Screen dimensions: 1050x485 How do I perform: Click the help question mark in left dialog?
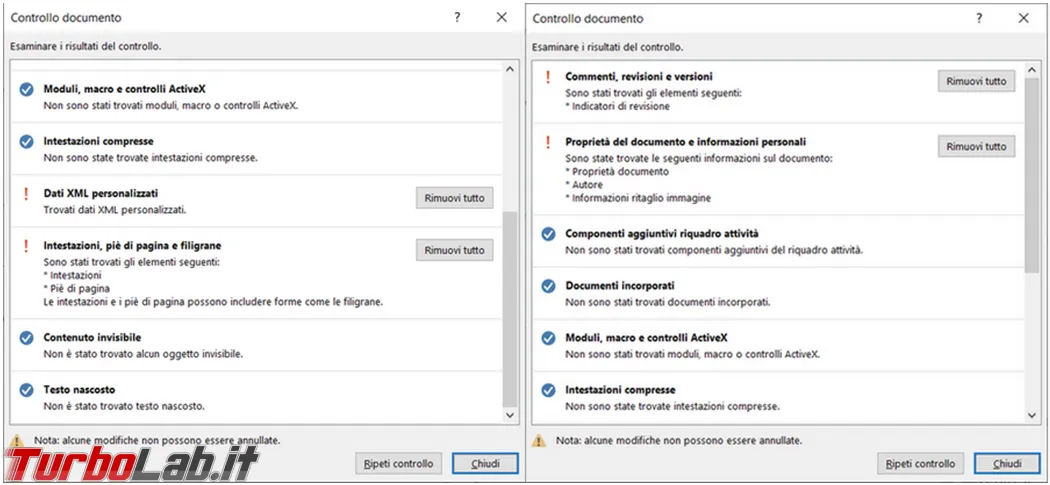pyautogui.click(x=457, y=17)
